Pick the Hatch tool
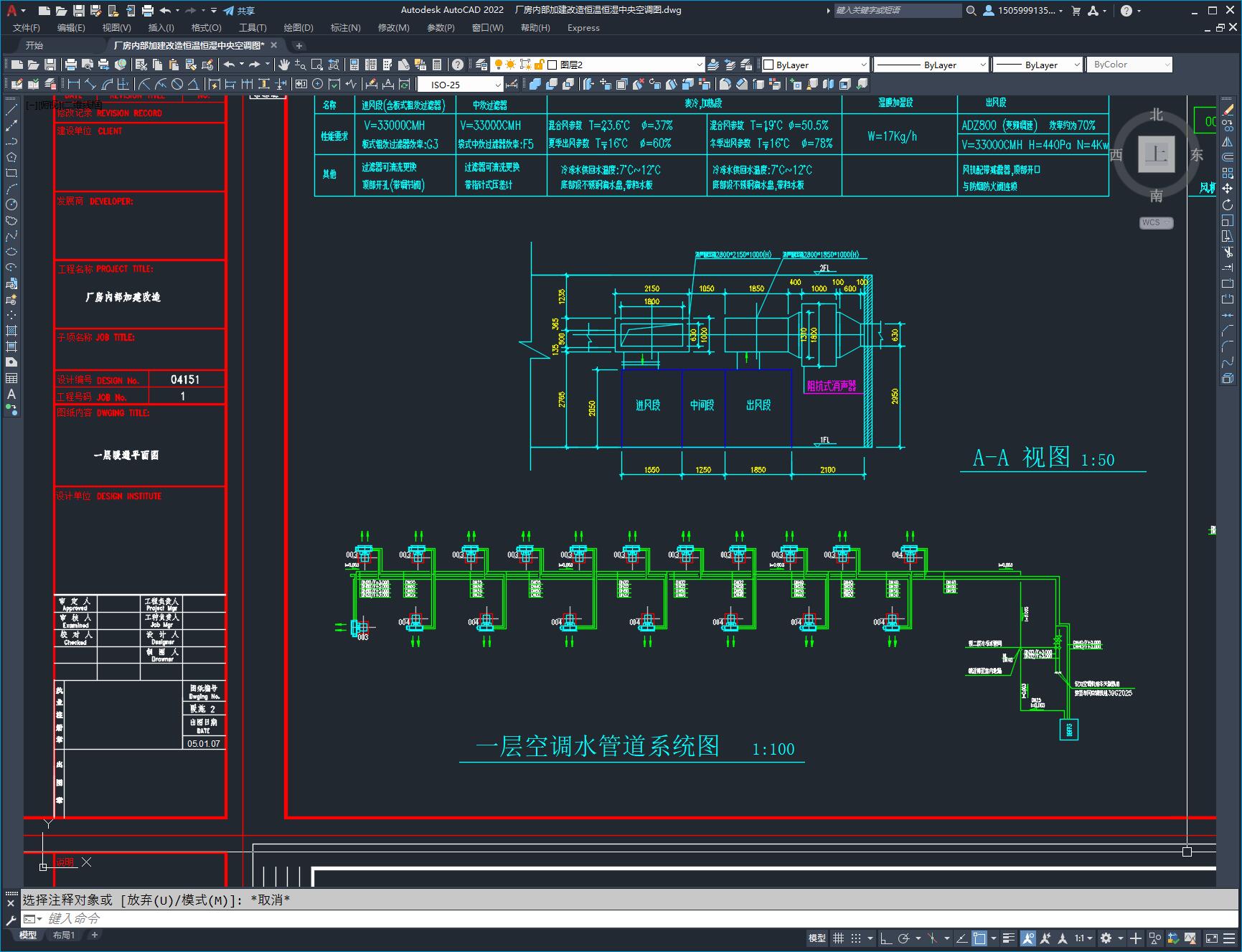Viewport: 1242px width, 952px height. point(11,331)
